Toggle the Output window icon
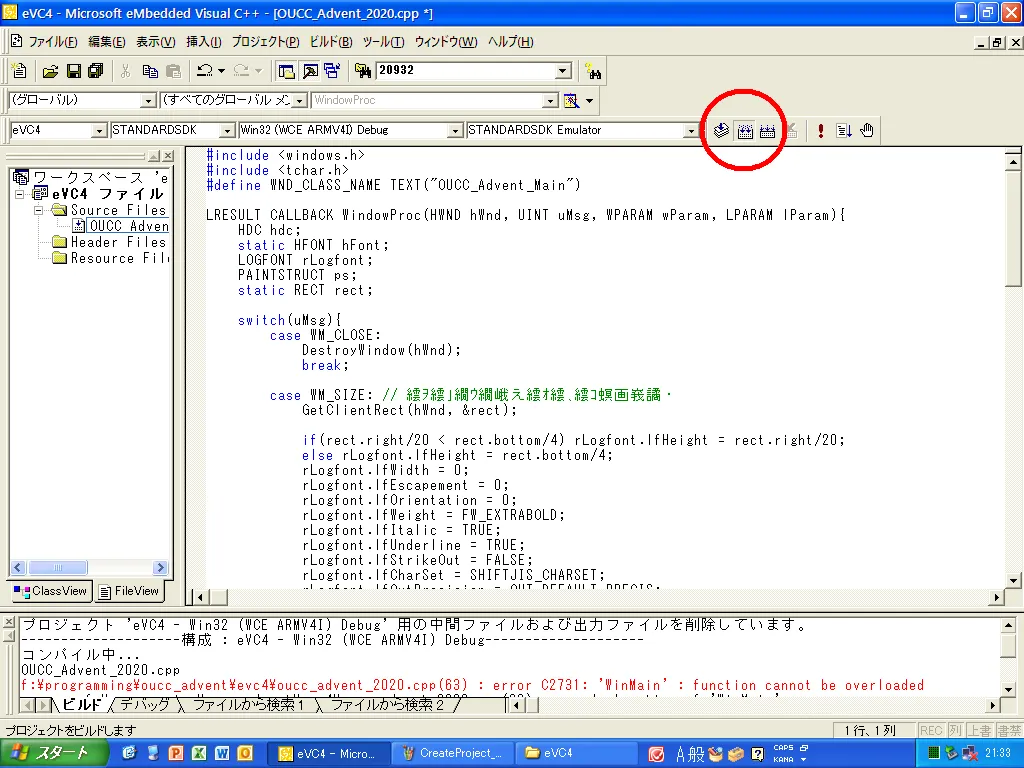 [310, 71]
